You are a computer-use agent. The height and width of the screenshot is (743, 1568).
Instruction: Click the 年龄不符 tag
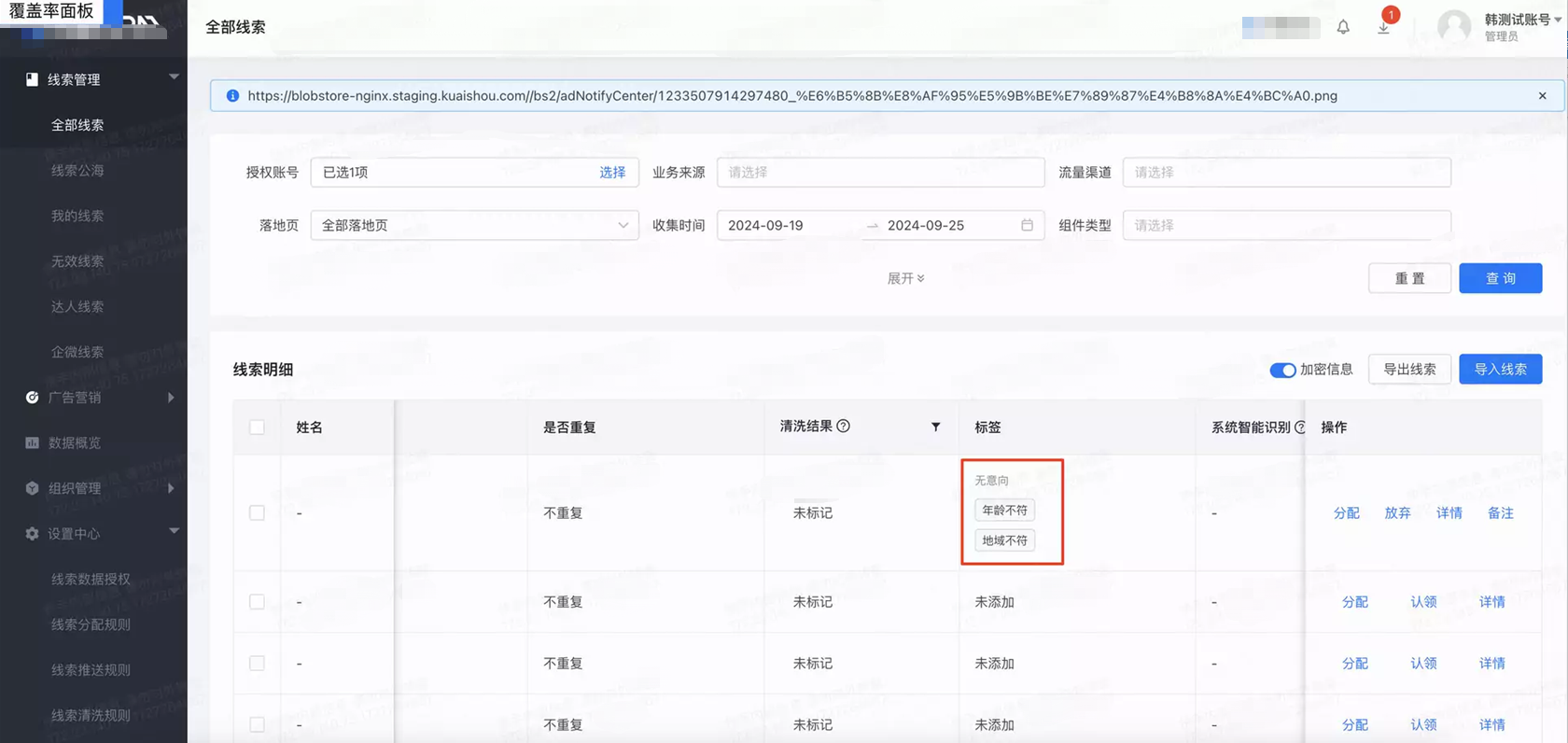point(1004,511)
